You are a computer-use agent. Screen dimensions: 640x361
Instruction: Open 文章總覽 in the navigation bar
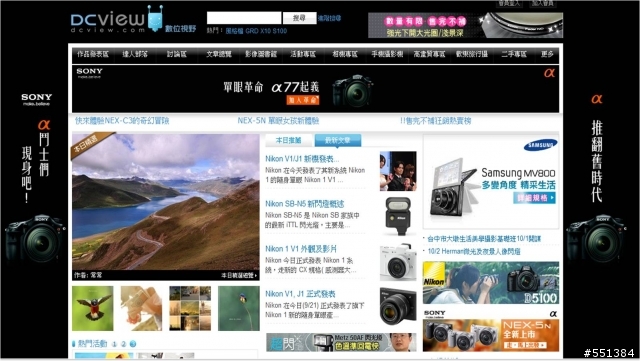coord(219,54)
